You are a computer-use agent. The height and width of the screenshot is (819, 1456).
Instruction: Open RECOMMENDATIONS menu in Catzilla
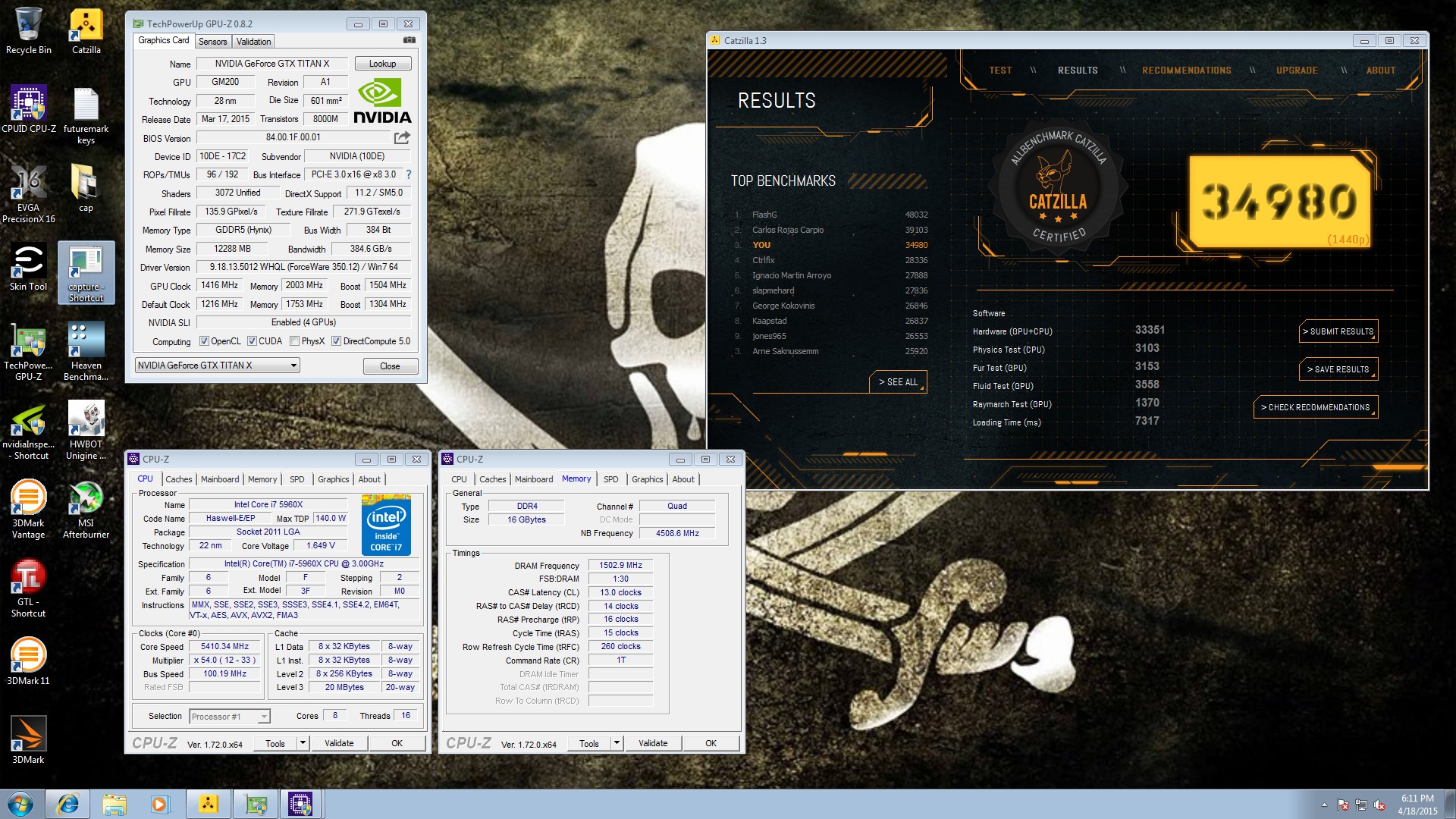click(x=1186, y=71)
